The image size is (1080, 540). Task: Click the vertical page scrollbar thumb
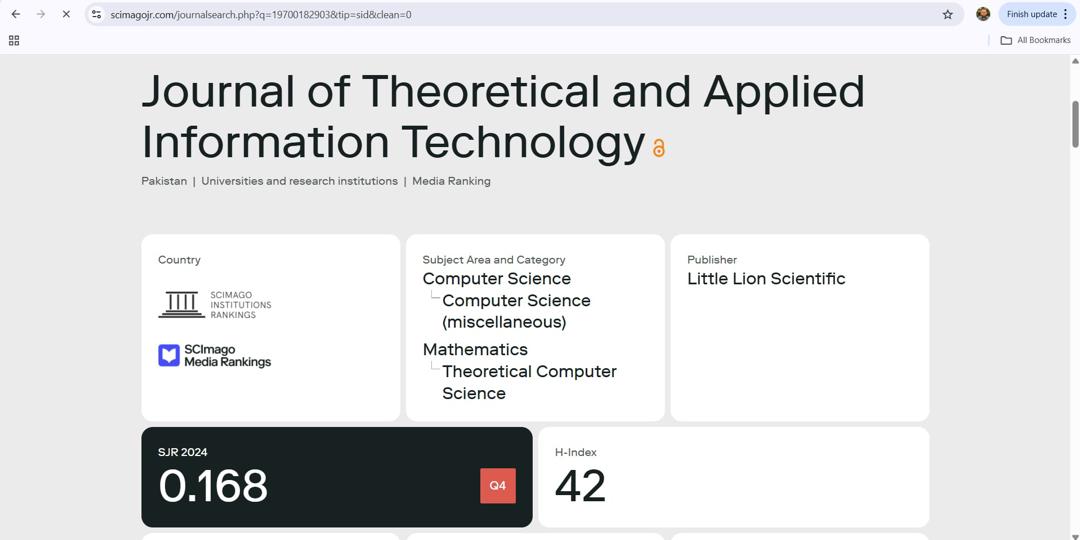1075,123
